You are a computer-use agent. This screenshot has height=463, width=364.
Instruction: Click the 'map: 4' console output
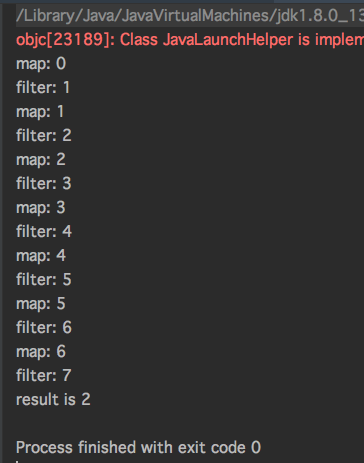coord(41,256)
